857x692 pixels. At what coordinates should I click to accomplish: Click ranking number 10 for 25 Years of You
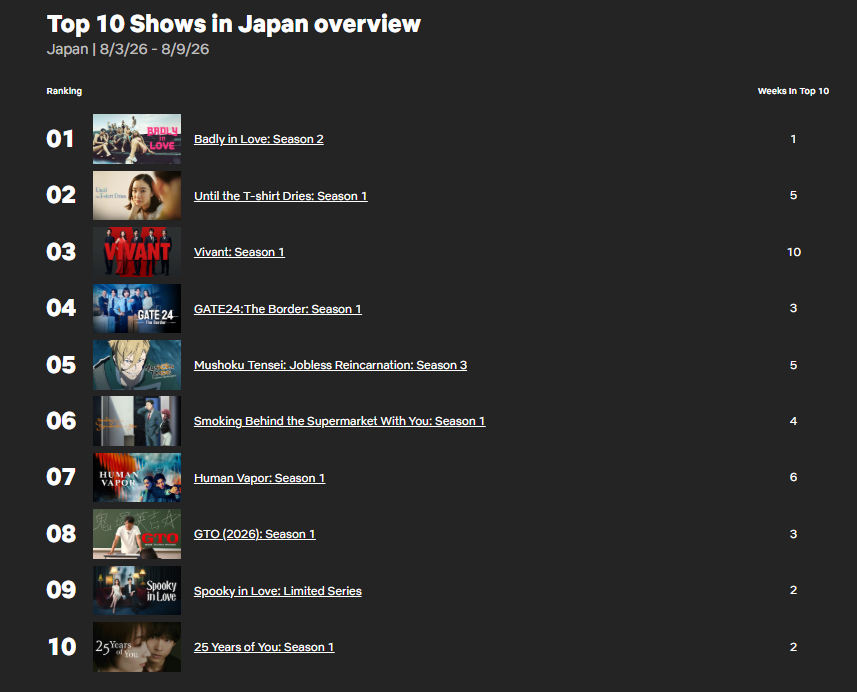pyautogui.click(x=62, y=647)
